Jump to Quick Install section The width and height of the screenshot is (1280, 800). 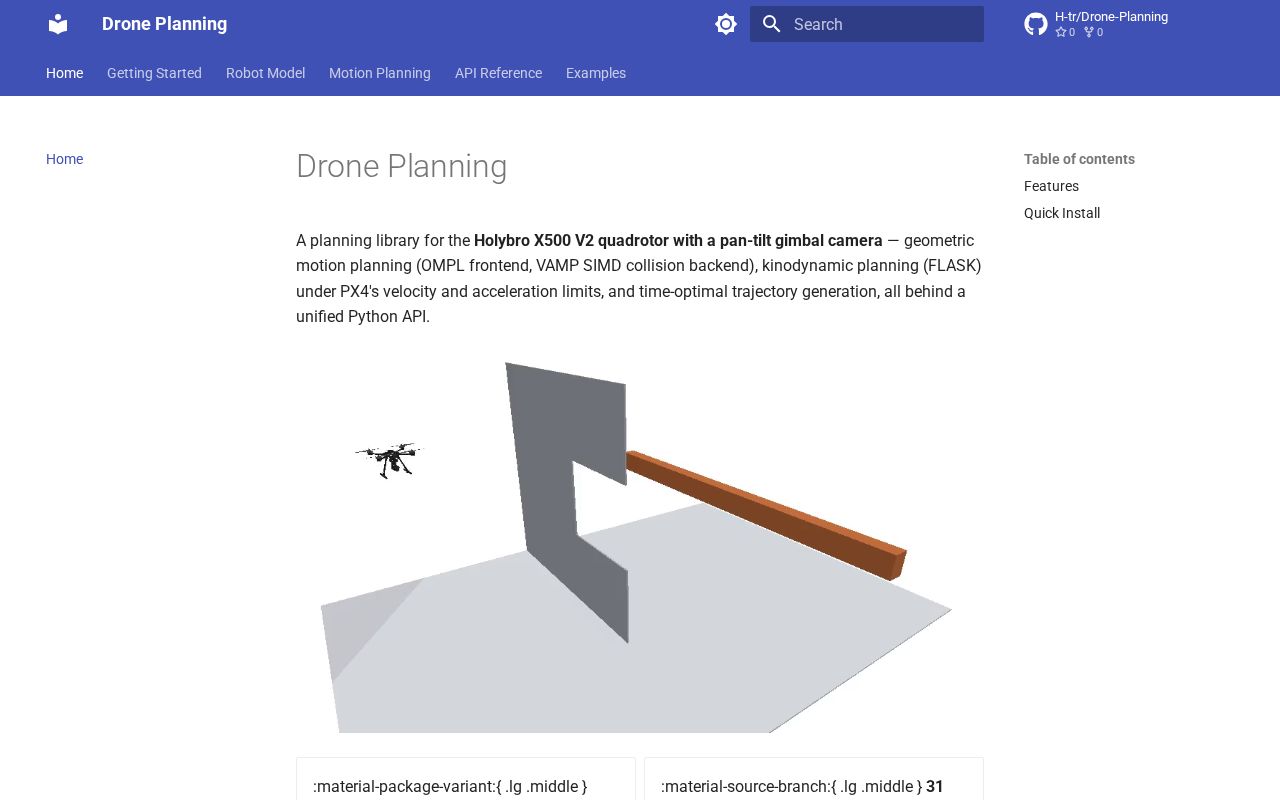pos(1062,213)
